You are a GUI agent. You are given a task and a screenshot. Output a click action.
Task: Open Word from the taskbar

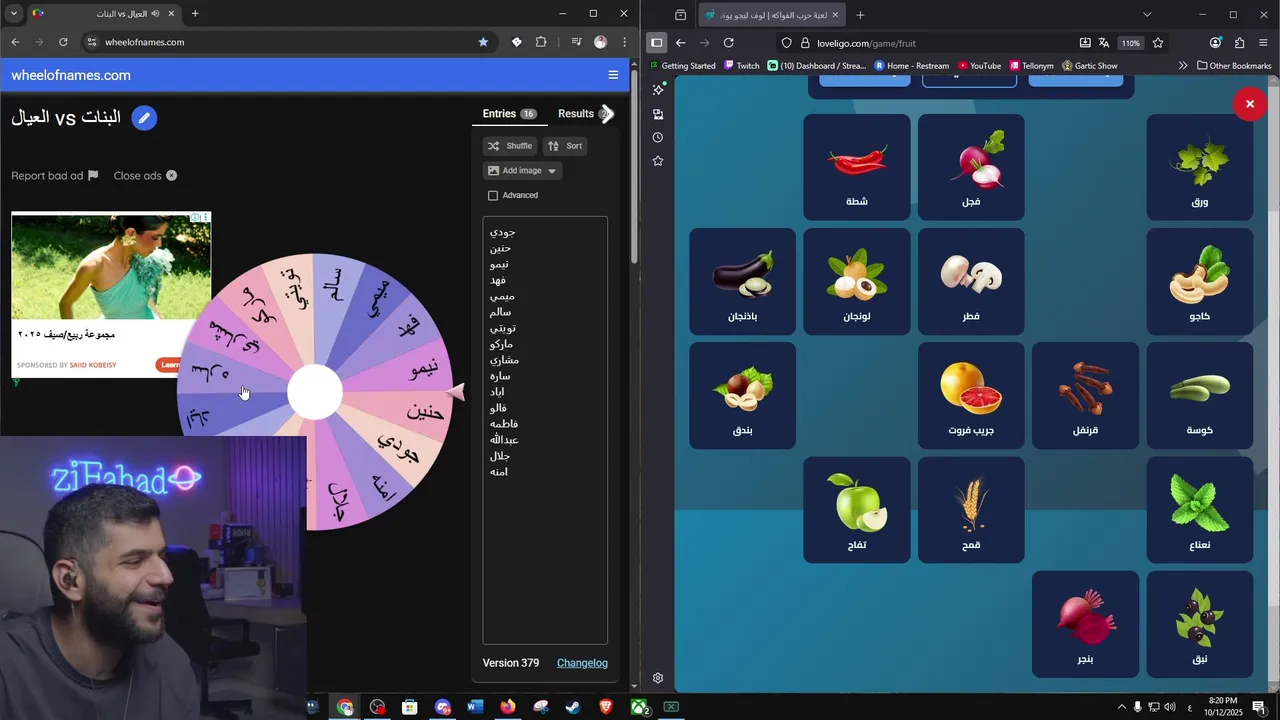click(475, 707)
